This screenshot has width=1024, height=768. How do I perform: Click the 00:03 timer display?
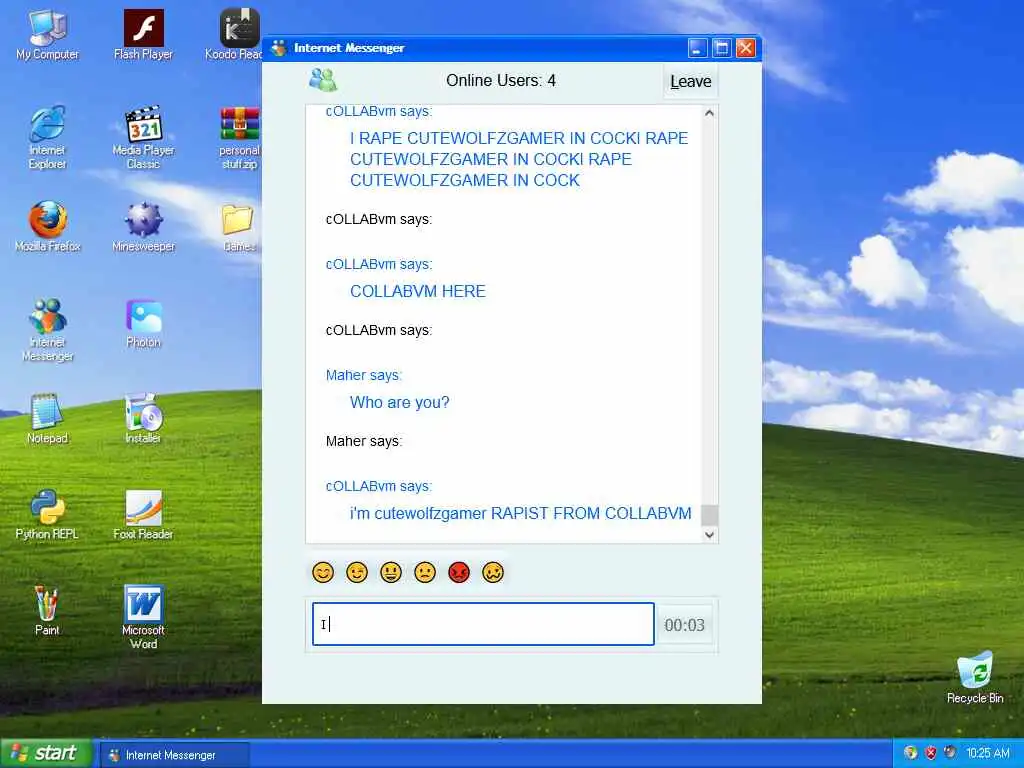(x=684, y=625)
